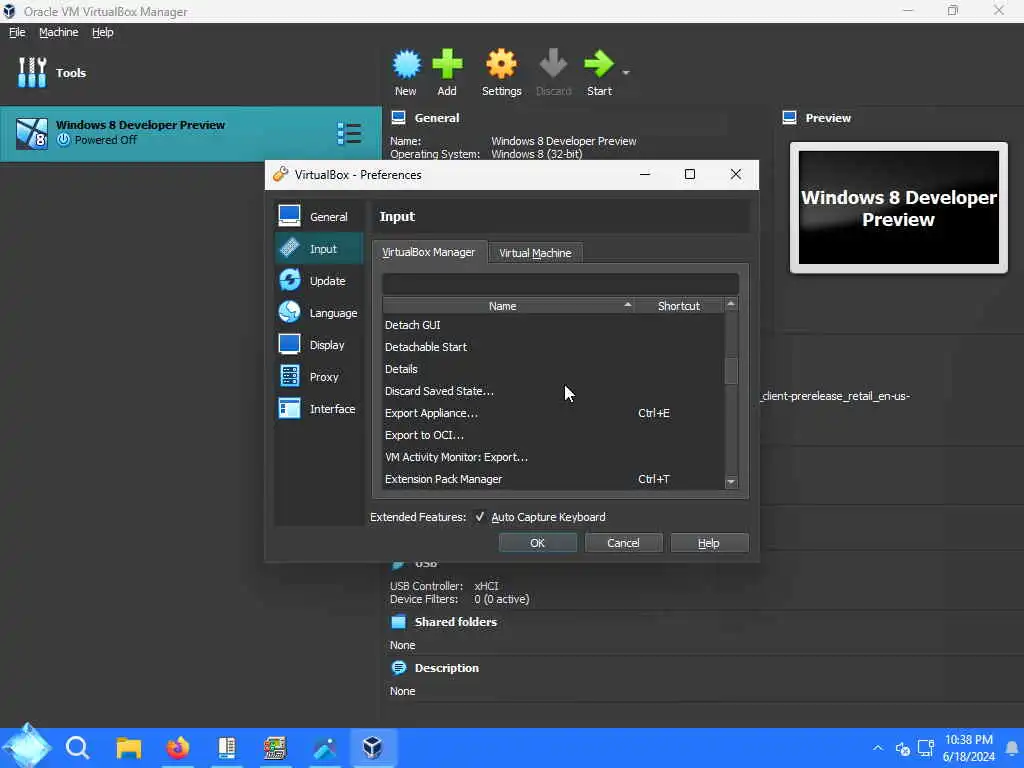Open the File menu
This screenshot has width=1024, height=768.
click(x=17, y=32)
